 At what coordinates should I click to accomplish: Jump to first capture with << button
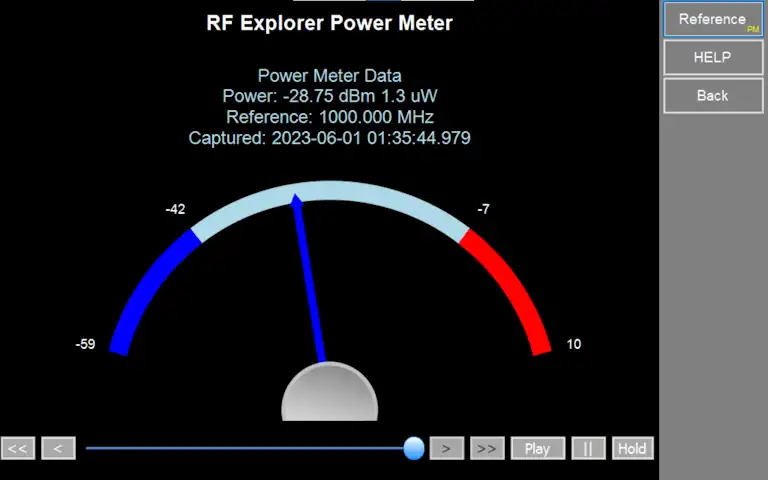tap(18, 448)
